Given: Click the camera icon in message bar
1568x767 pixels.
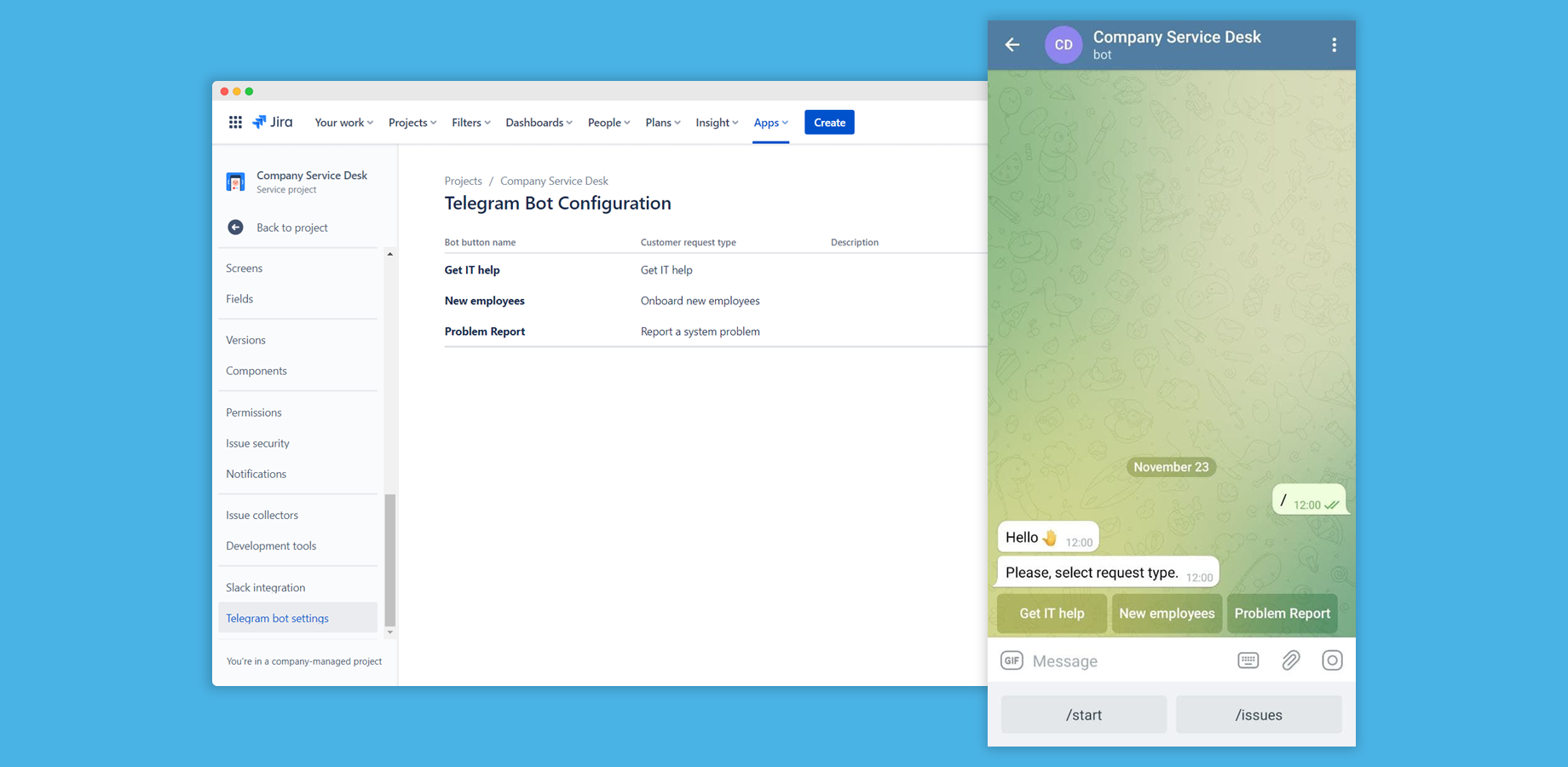Looking at the screenshot, I should [1332, 660].
